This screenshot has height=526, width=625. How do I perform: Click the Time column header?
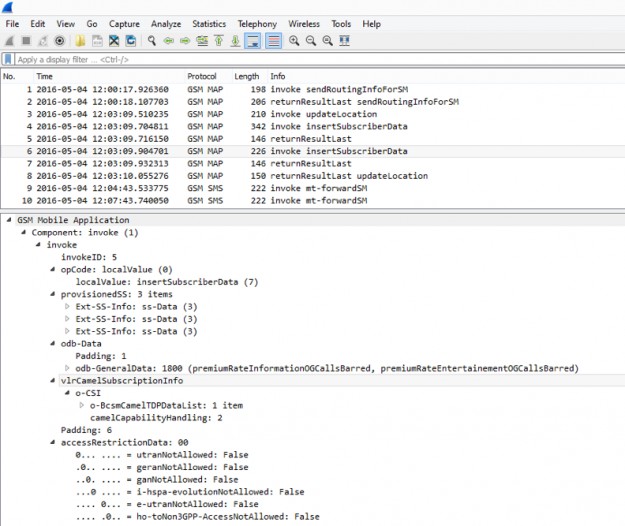tap(45, 76)
